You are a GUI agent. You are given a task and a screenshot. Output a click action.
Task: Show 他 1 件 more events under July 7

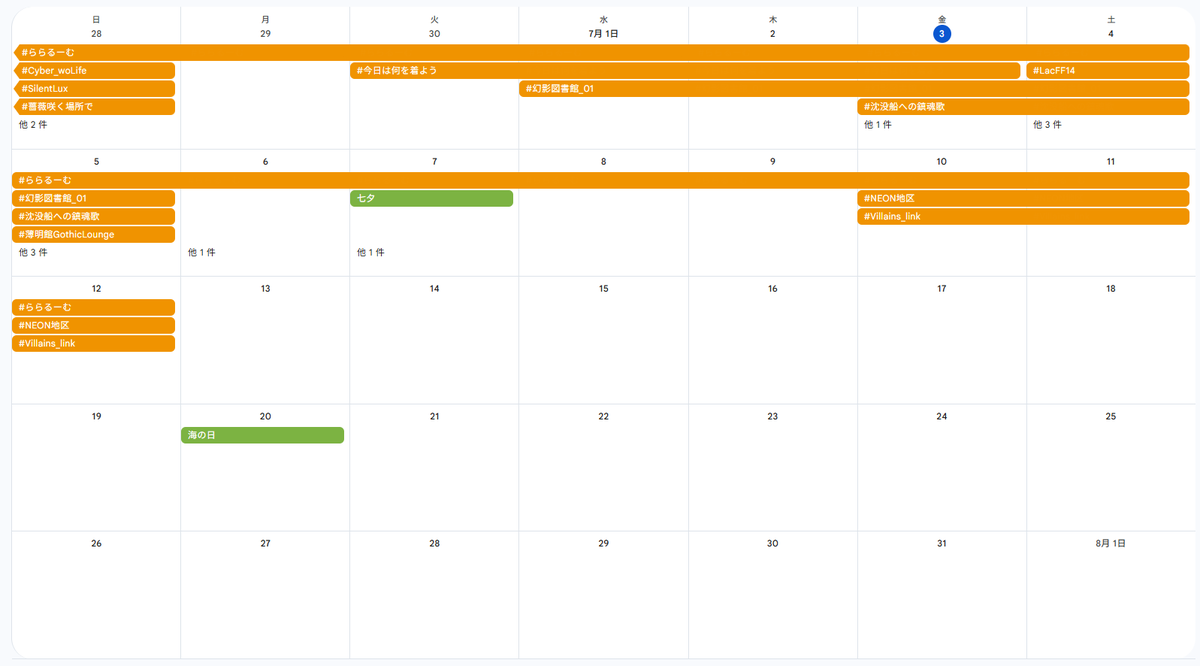pyautogui.click(x=371, y=253)
